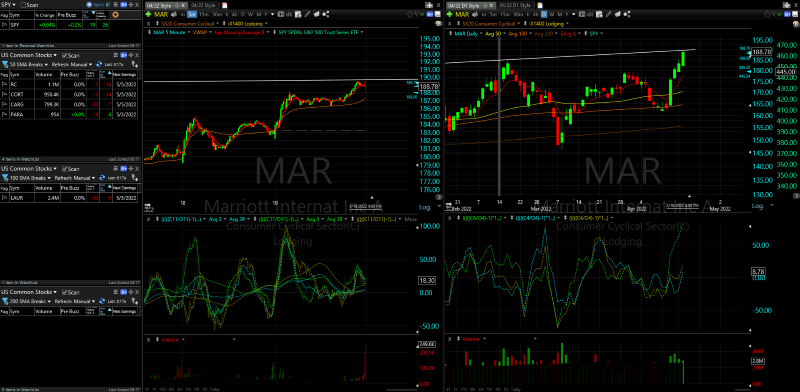This screenshot has width=800, height=392.
Task: Open the 50 SMA Breaks scan dropdown
Action: tap(29, 64)
